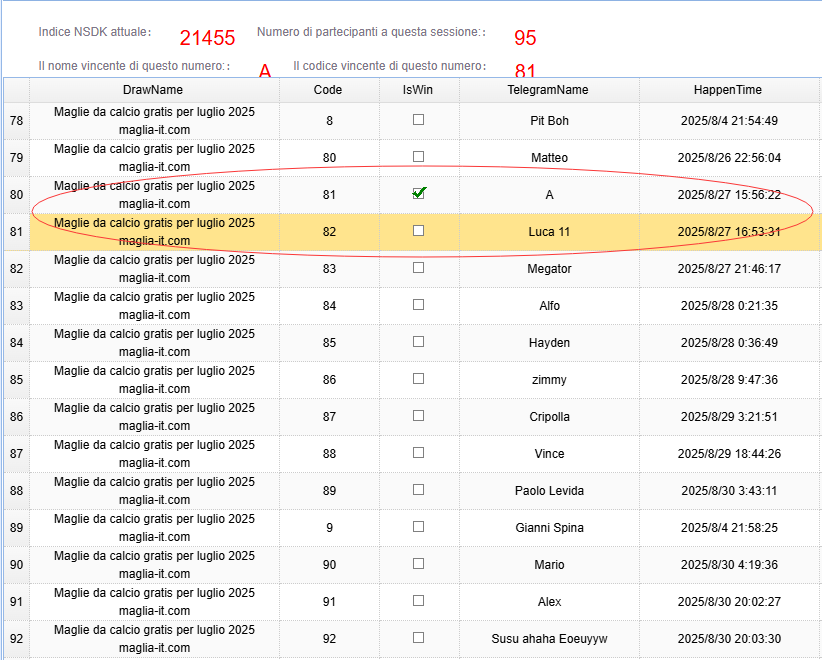Click the HappenTime cell '2025/8/29 18:44:26'

(x=729, y=453)
